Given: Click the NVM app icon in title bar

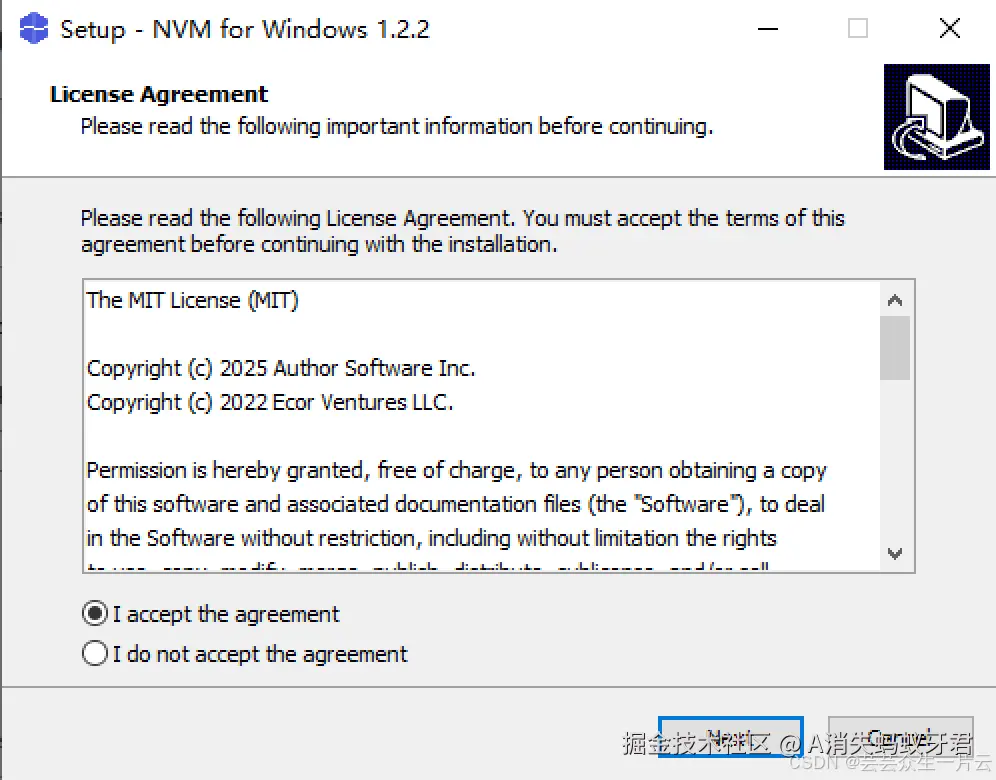Looking at the screenshot, I should [33, 28].
